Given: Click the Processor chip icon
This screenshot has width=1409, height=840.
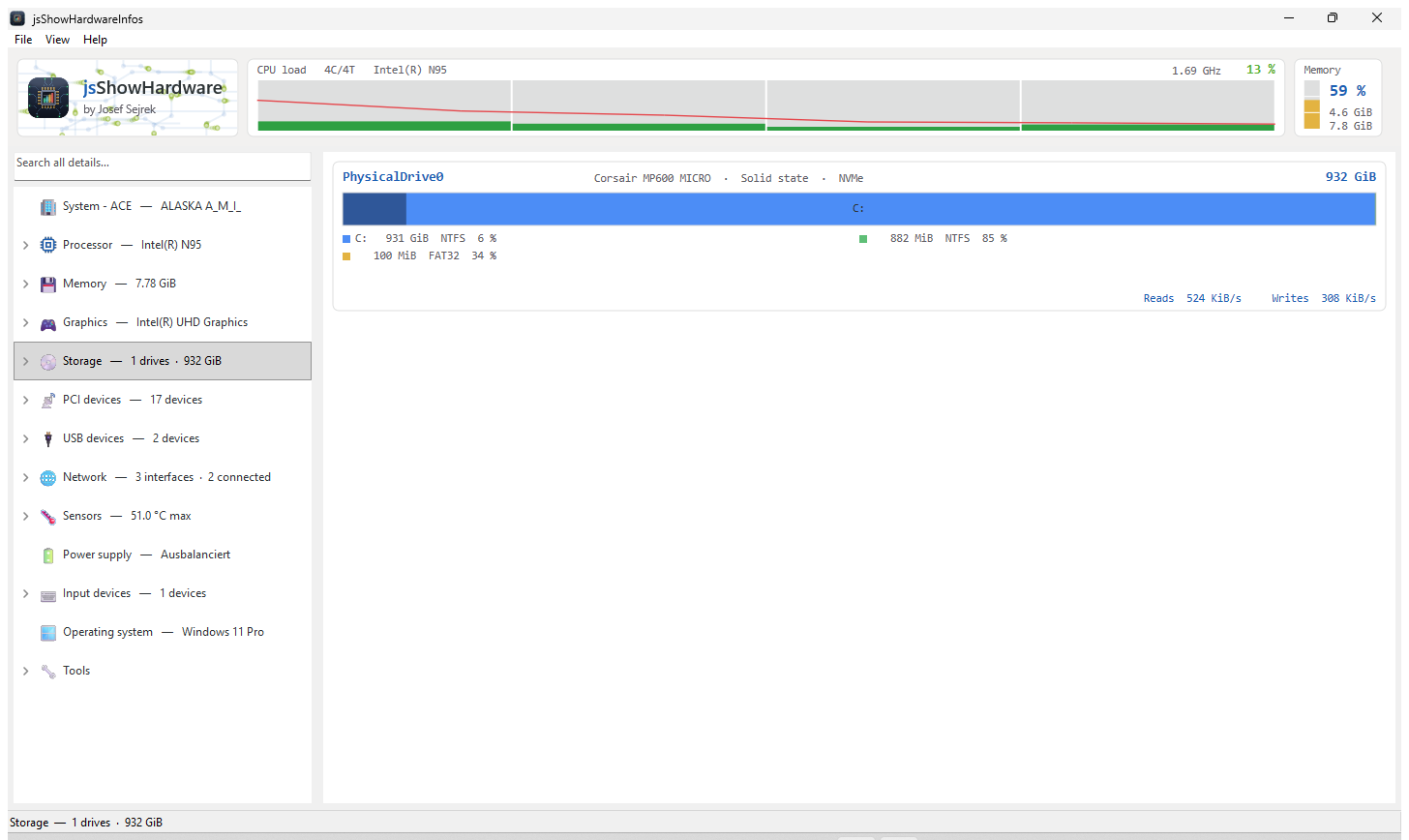Looking at the screenshot, I should [48, 245].
